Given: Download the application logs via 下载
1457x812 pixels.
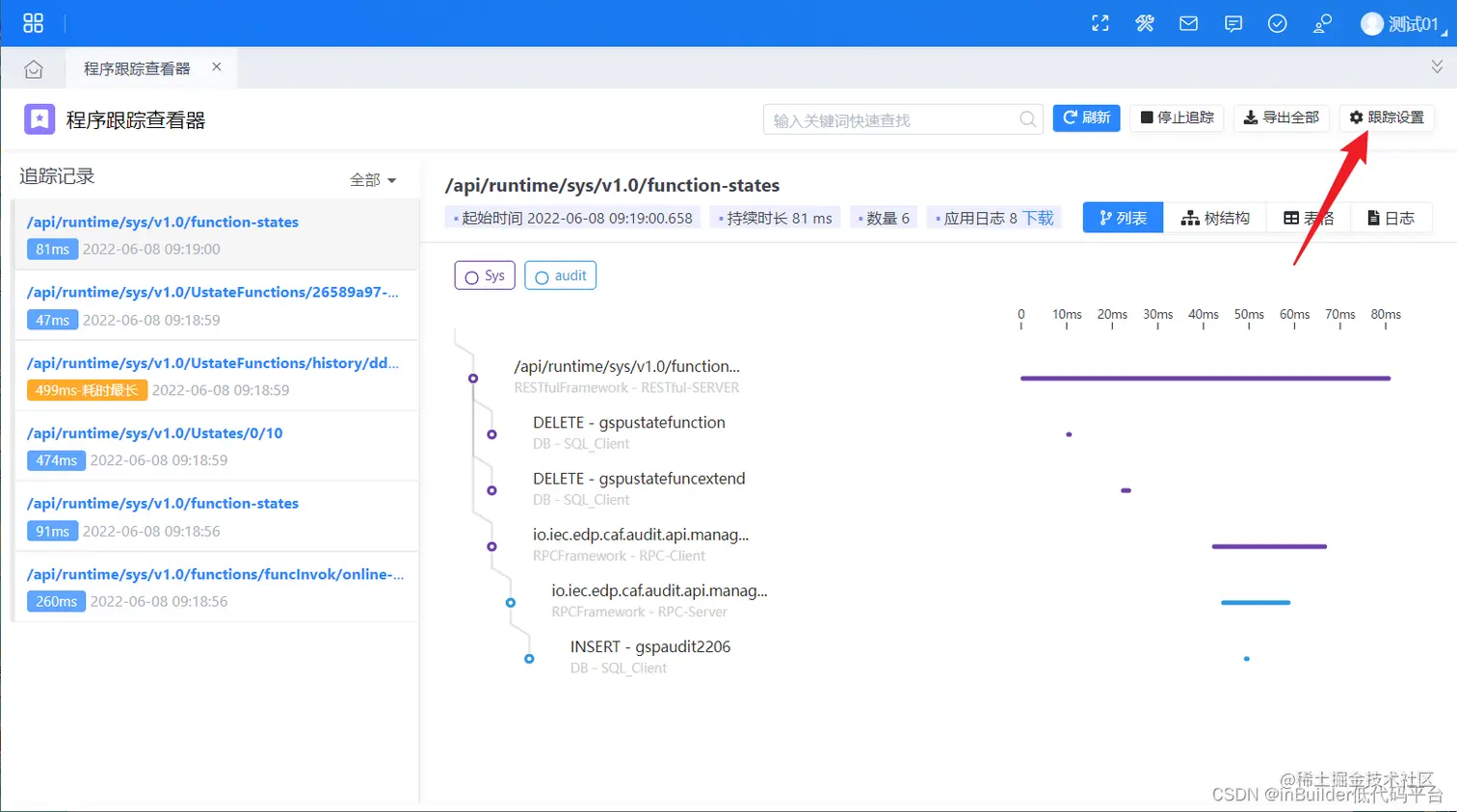Looking at the screenshot, I should pyautogui.click(x=1038, y=218).
